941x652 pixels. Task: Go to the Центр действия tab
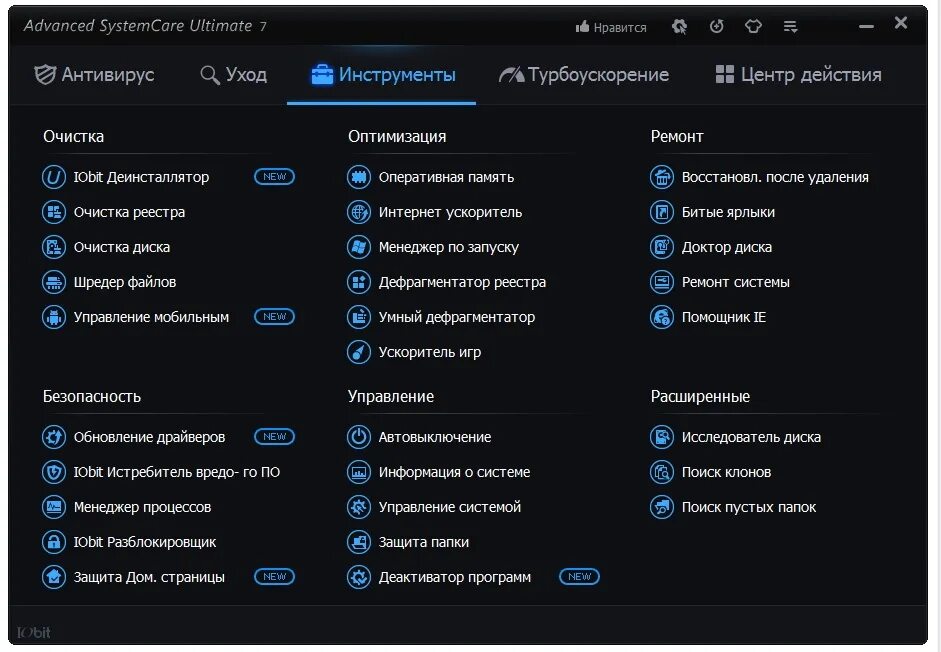coord(798,75)
